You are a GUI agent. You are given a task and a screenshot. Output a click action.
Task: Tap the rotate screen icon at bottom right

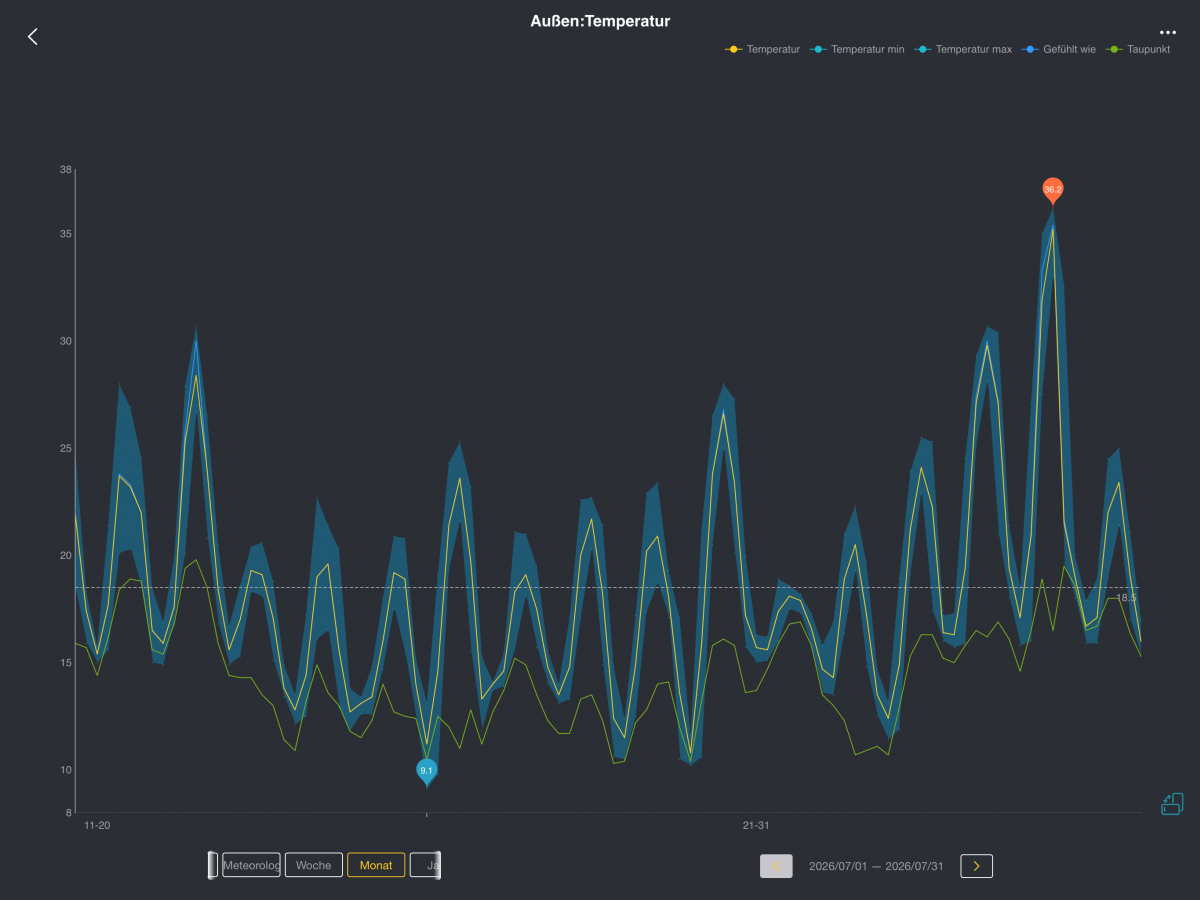(x=1172, y=803)
